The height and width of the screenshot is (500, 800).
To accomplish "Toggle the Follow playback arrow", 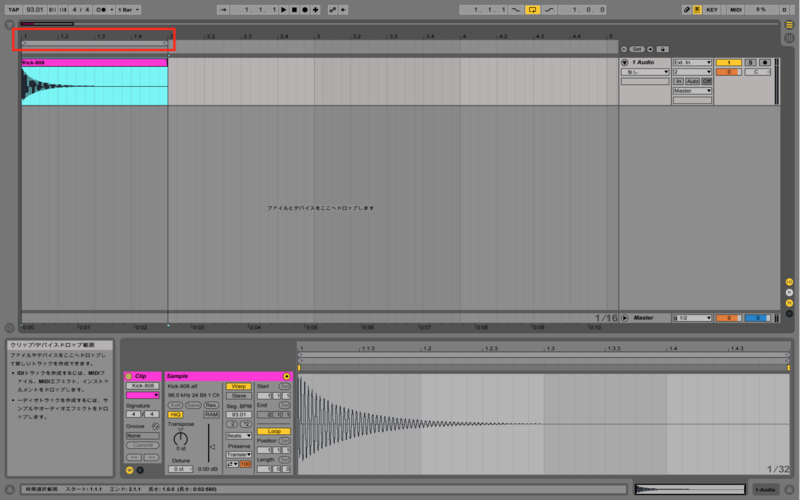I will click(222, 10).
